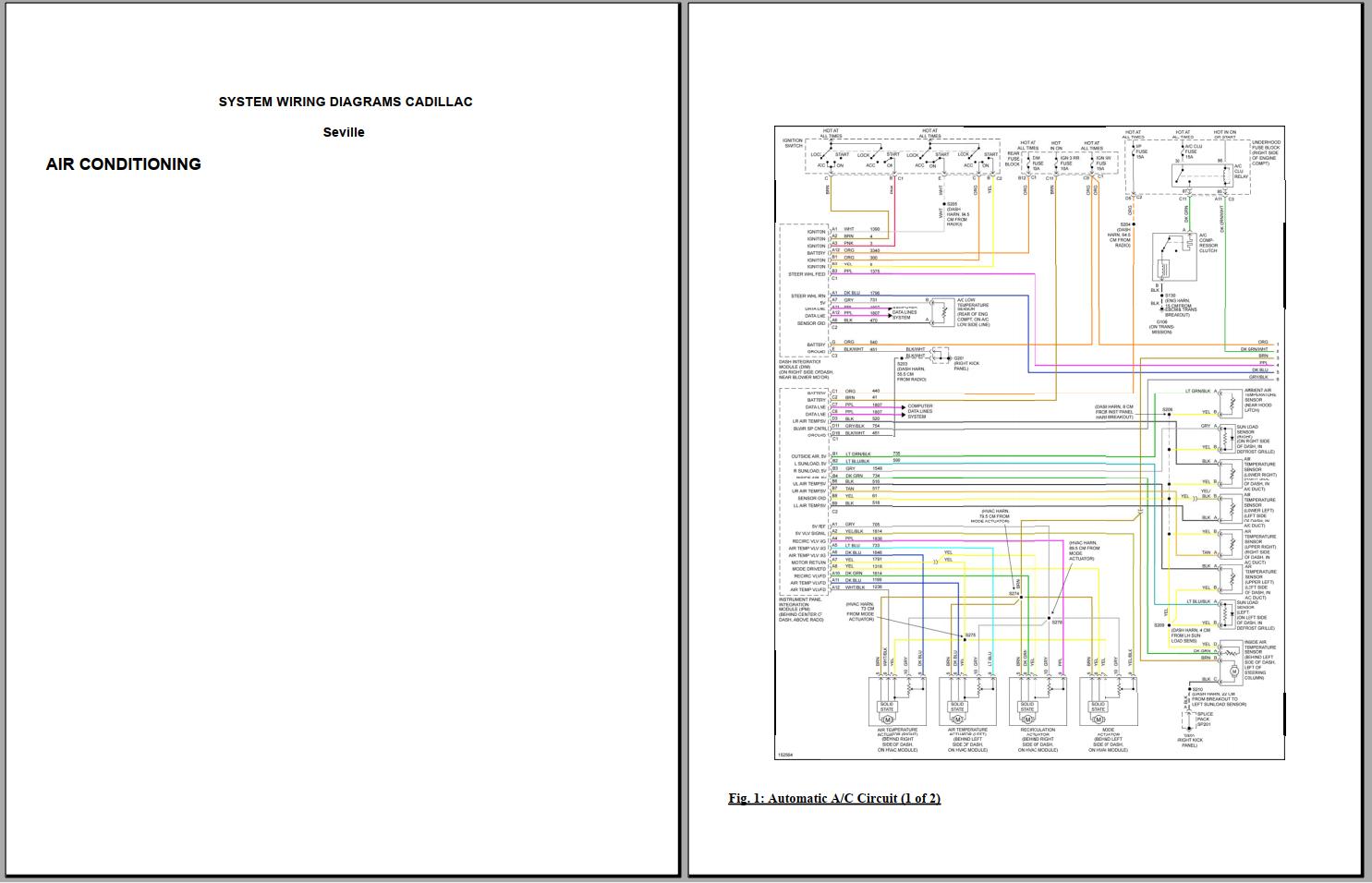The image size is (1372, 883).
Task: Click the 'SYSTEM WIRING DIAGRAMS CADILLAC' title
Action: pyautogui.click(x=346, y=102)
